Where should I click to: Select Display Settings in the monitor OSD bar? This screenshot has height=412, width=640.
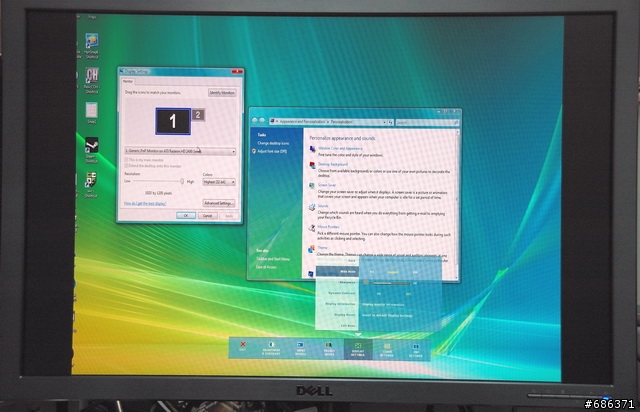(358, 350)
